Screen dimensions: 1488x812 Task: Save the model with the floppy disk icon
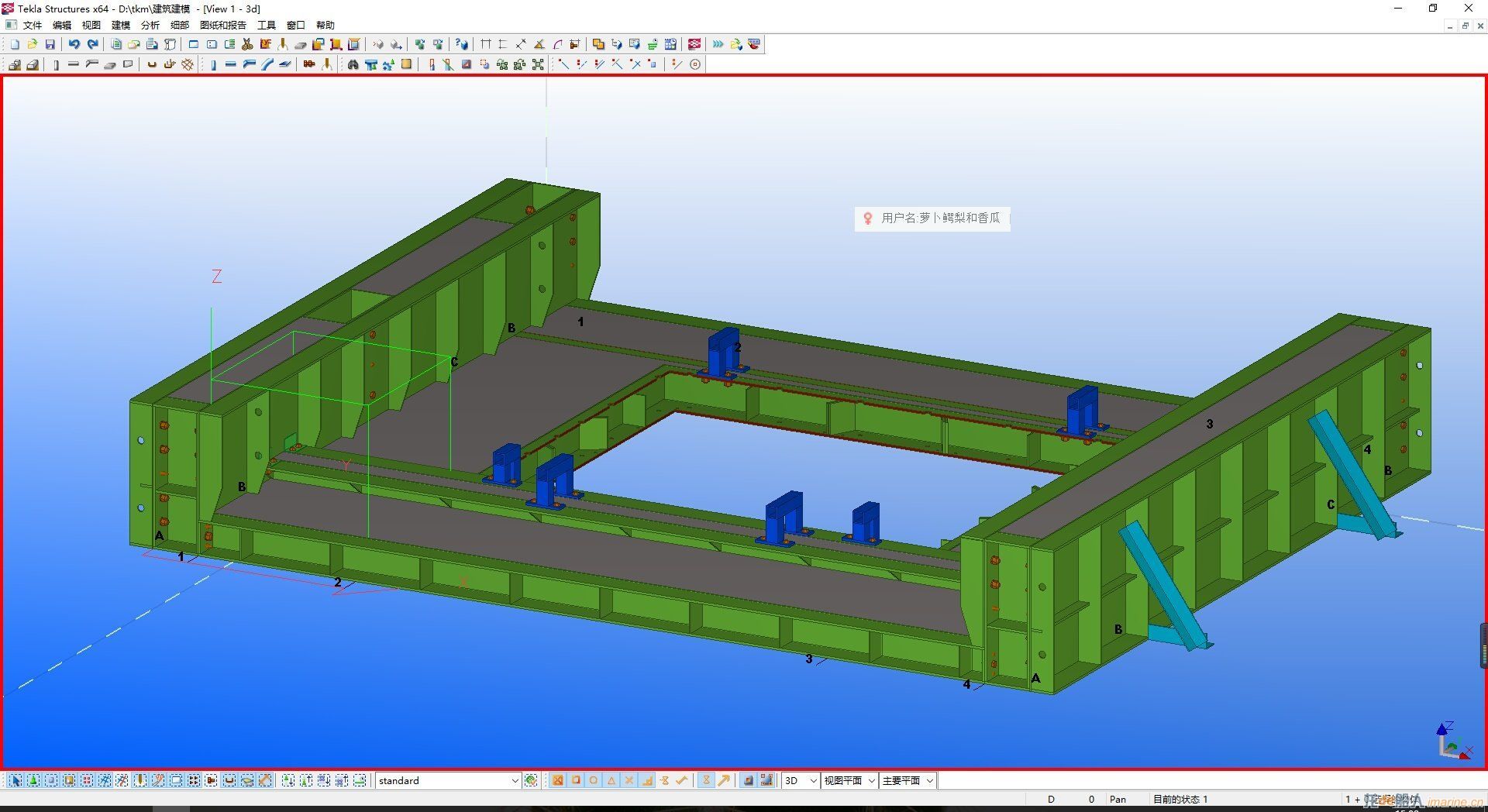click(x=50, y=44)
